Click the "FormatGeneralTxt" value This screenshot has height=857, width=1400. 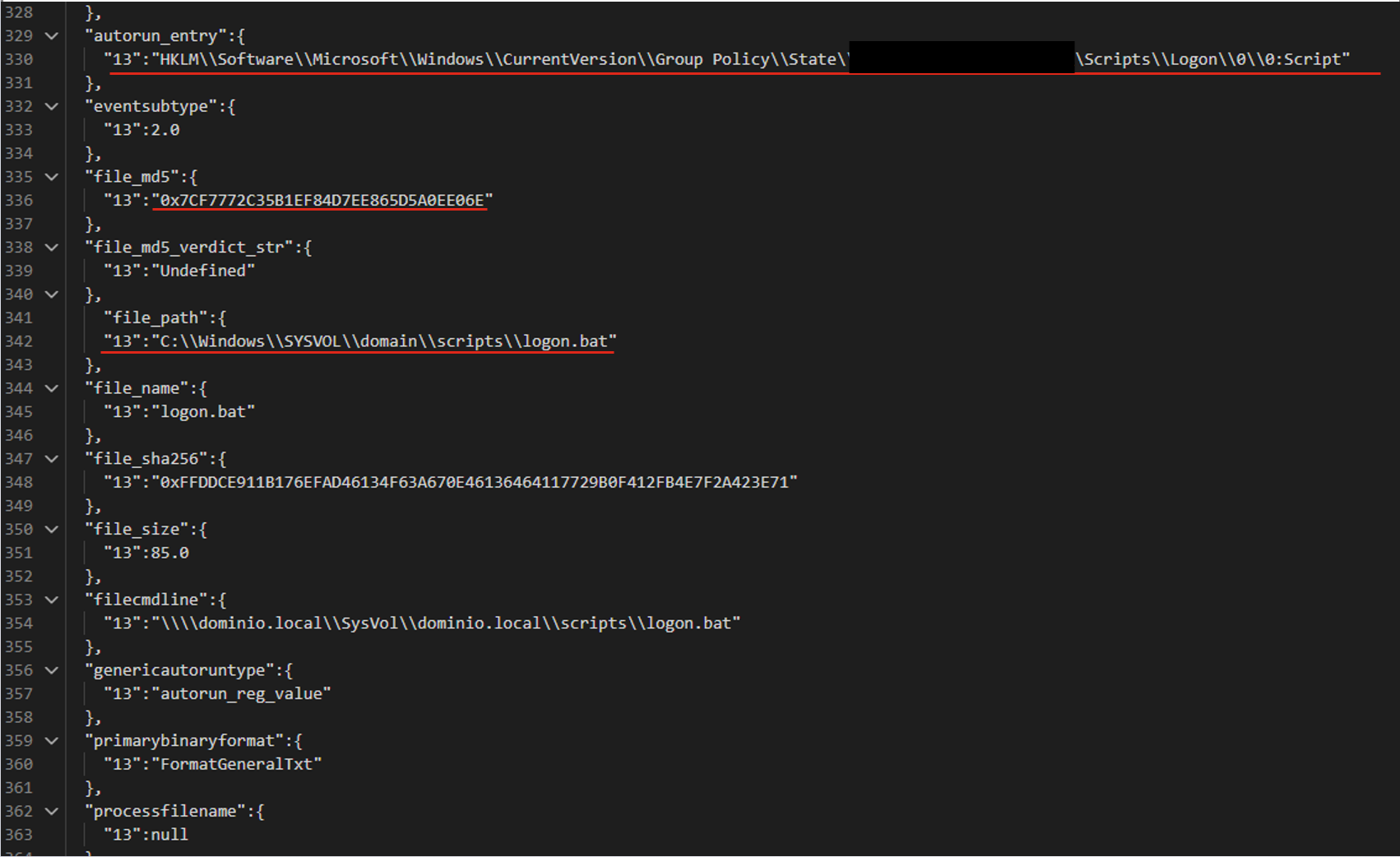click(237, 764)
